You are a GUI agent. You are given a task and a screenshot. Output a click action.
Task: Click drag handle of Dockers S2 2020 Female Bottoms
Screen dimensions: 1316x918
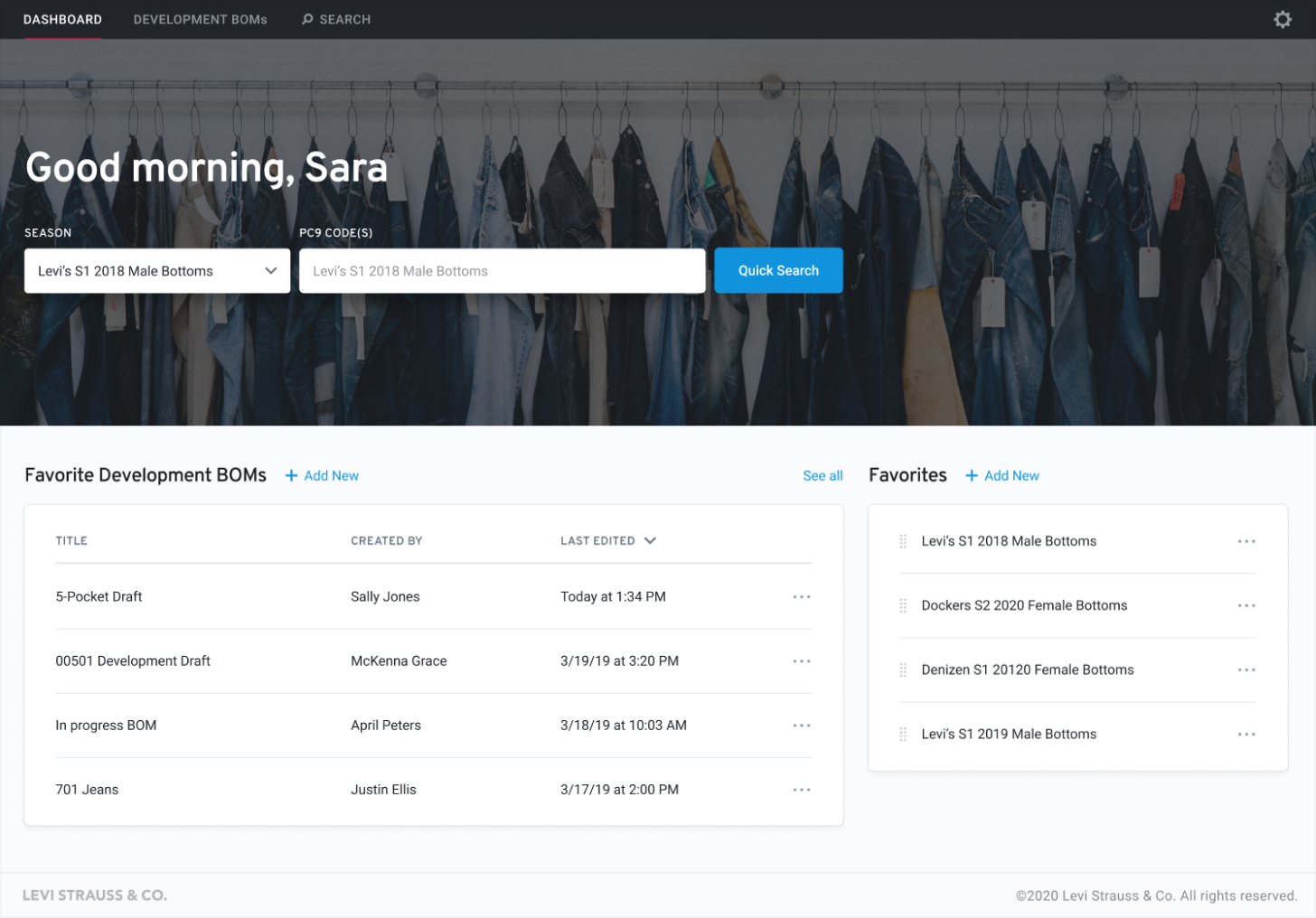coord(903,605)
